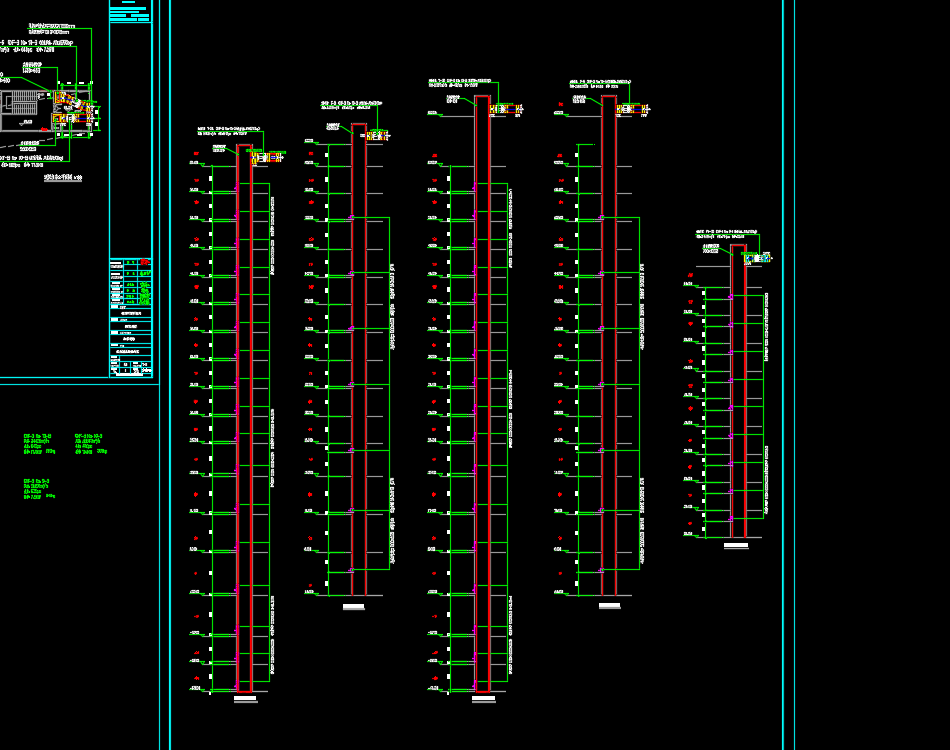Select the underlined title beneath the floor plan
Screen dimensions: 950x750
pyautogui.click(x=63, y=178)
